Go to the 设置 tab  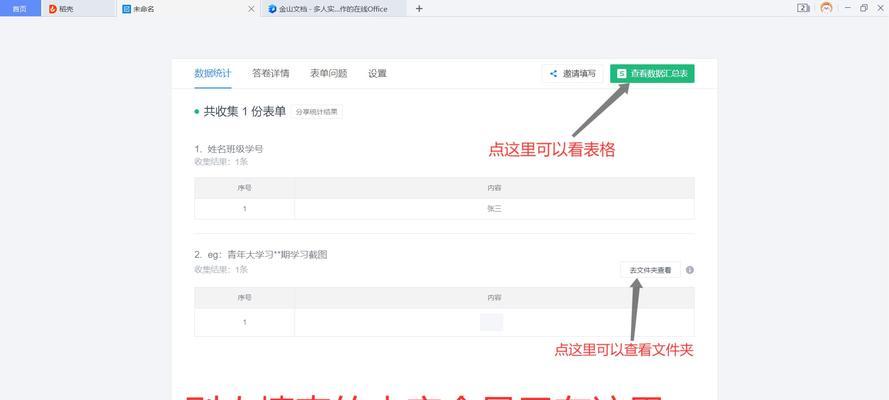378,74
